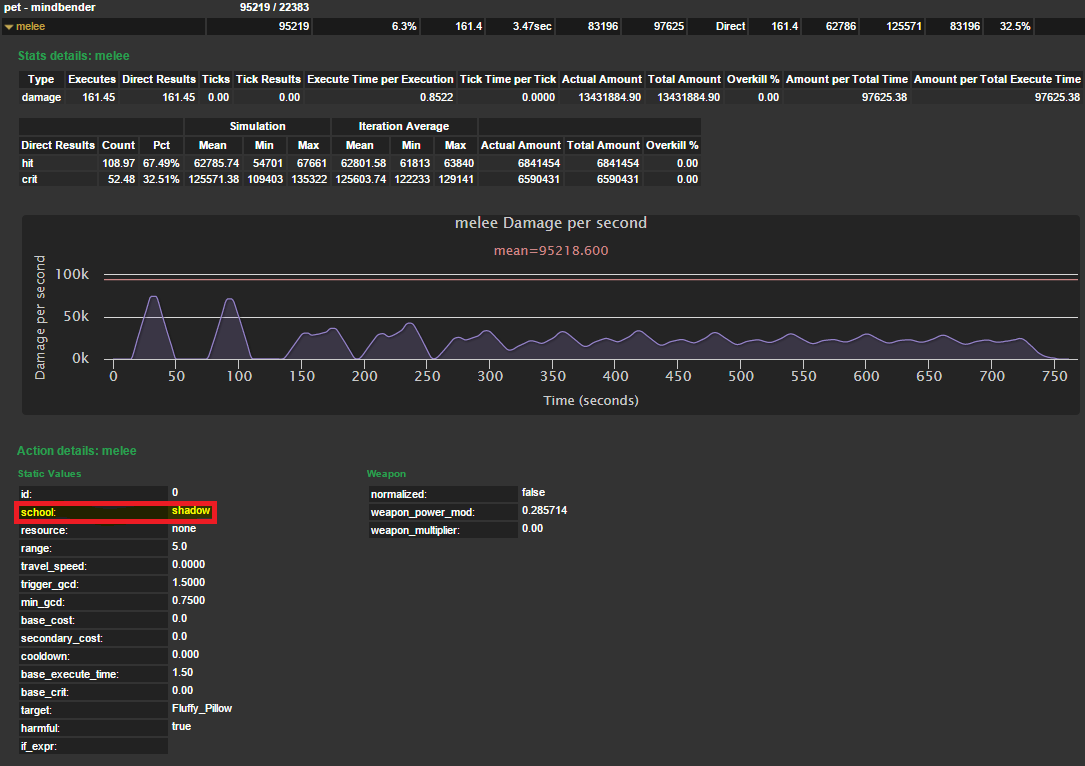Select the 100k y-axis tick label
This screenshot has height=766, width=1085.
pyautogui.click(x=72, y=274)
